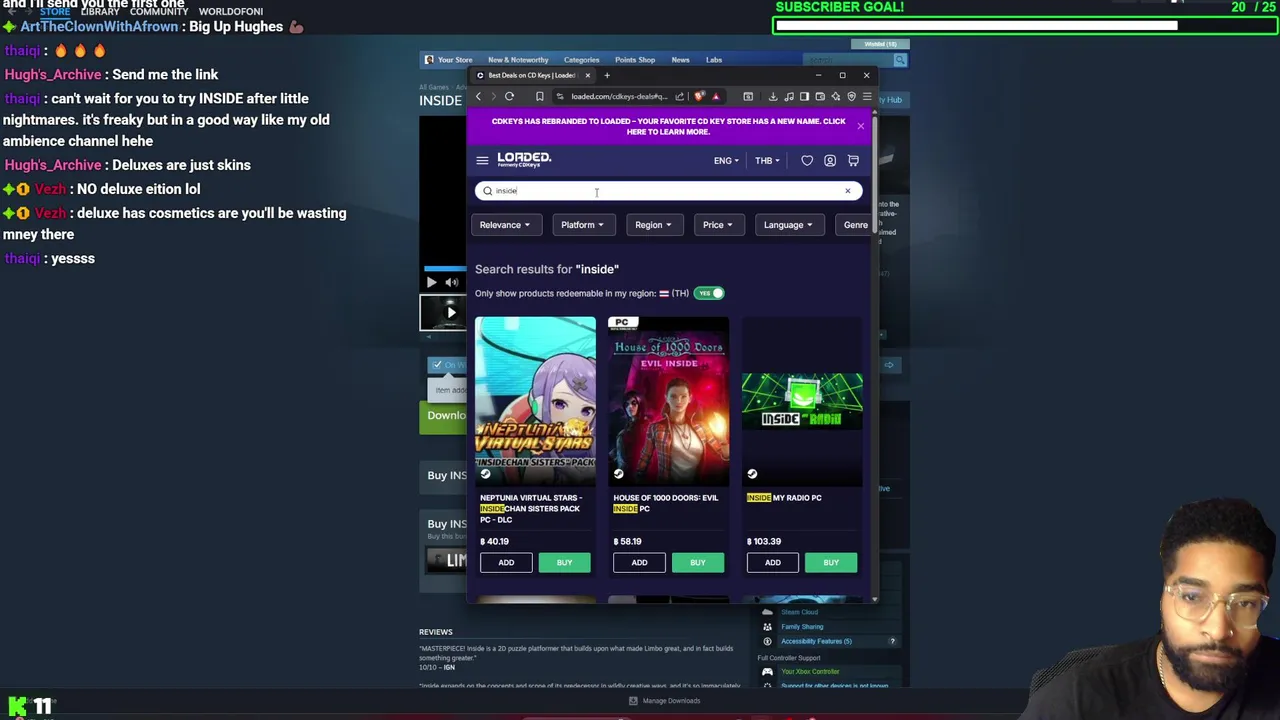1280x720 pixels.
Task: Expand the Price filter dropdown
Action: click(x=718, y=225)
